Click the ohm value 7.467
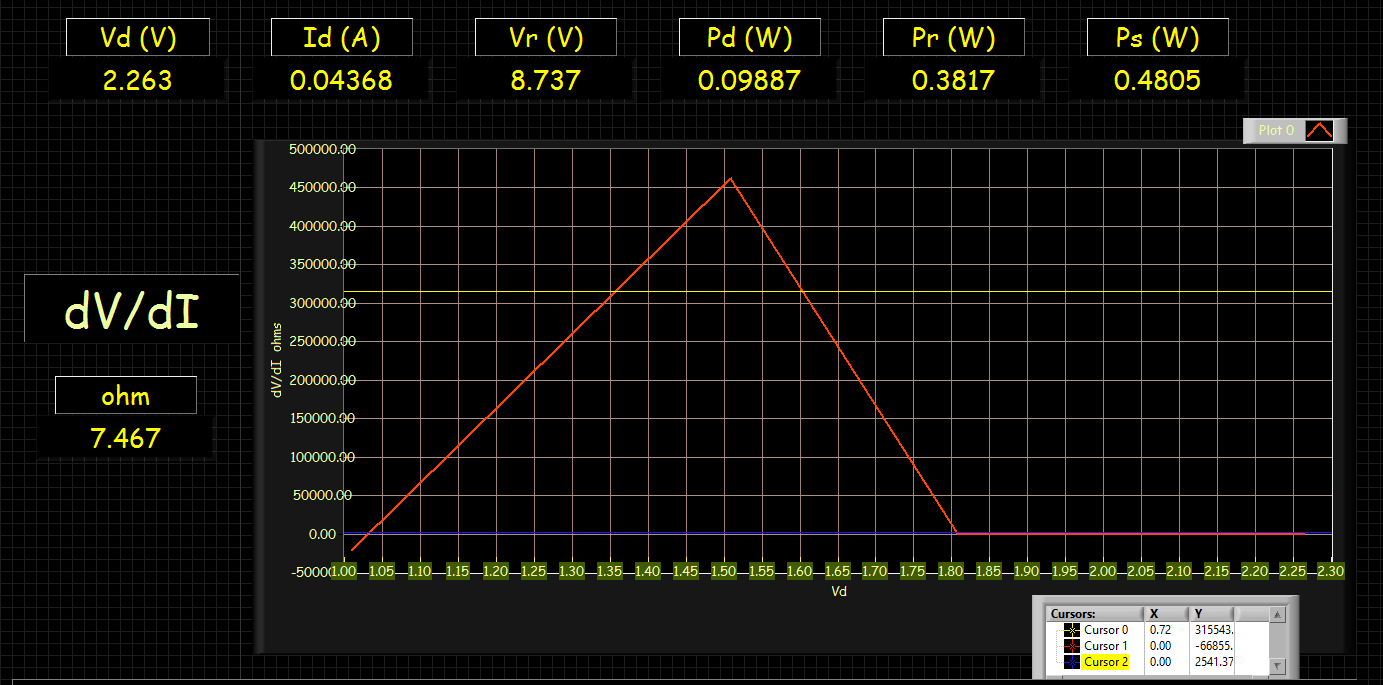This screenshot has width=1383, height=685. point(125,438)
